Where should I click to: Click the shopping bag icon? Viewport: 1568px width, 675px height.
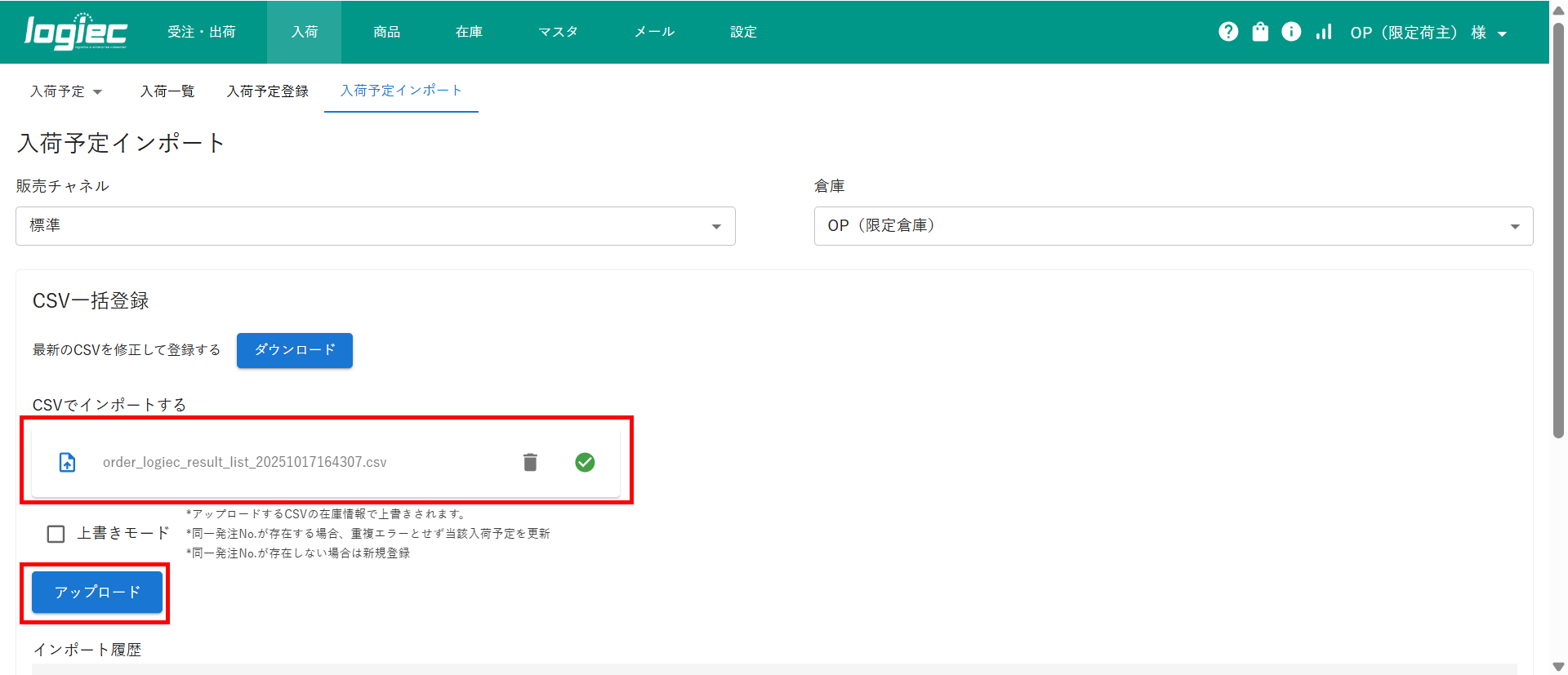(1260, 32)
